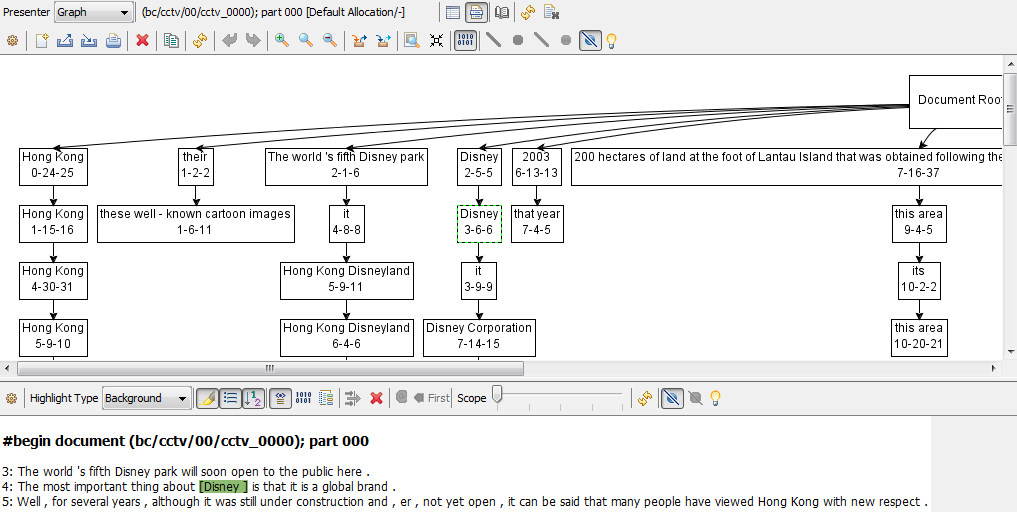Image resolution: width=1017 pixels, height=512 pixels.
Task: Click the zoom out magnifier icon
Action: click(330, 41)
